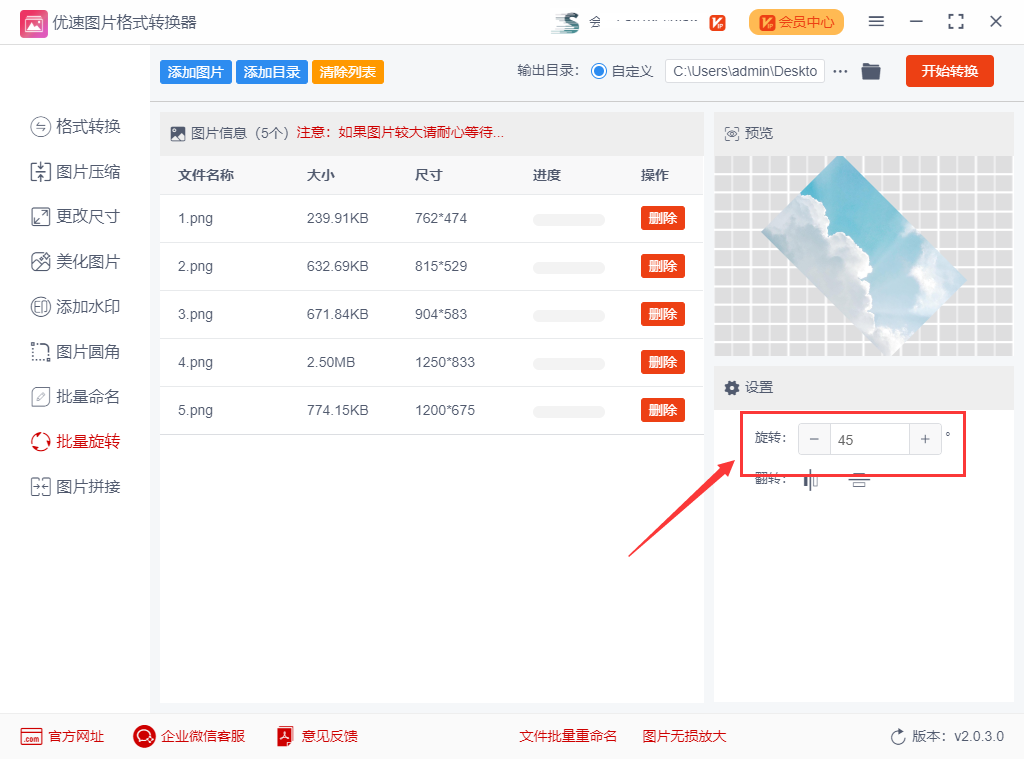
Task: Select the 自定义 output radio button
Action: coord(599,71)
